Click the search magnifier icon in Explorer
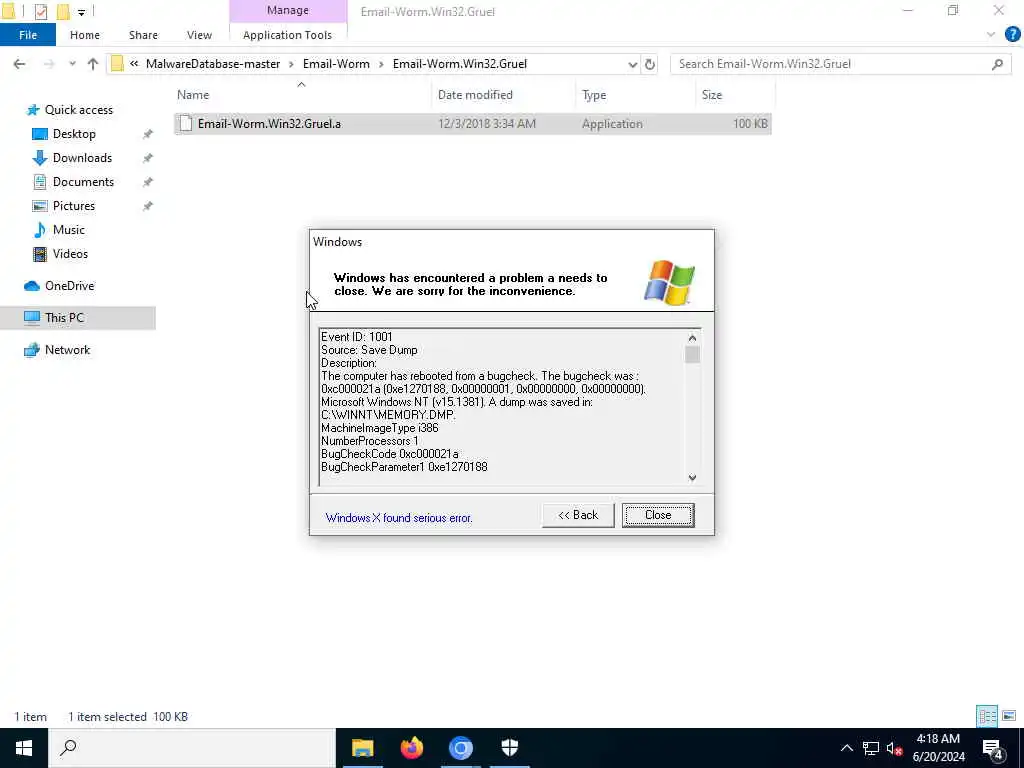 (x=997, y=64)
